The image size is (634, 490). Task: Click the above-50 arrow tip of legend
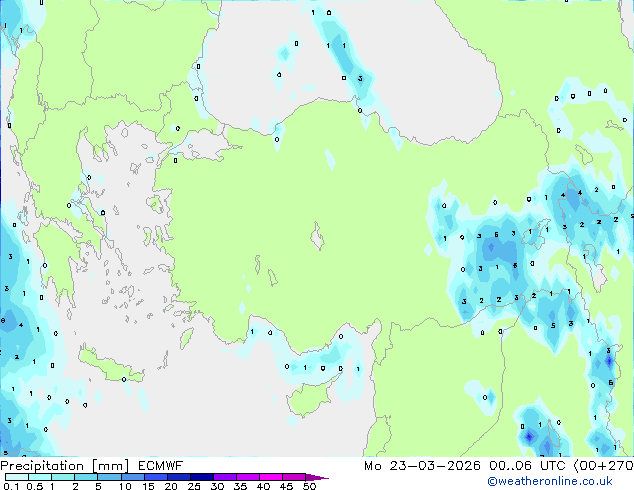[317, 478]
